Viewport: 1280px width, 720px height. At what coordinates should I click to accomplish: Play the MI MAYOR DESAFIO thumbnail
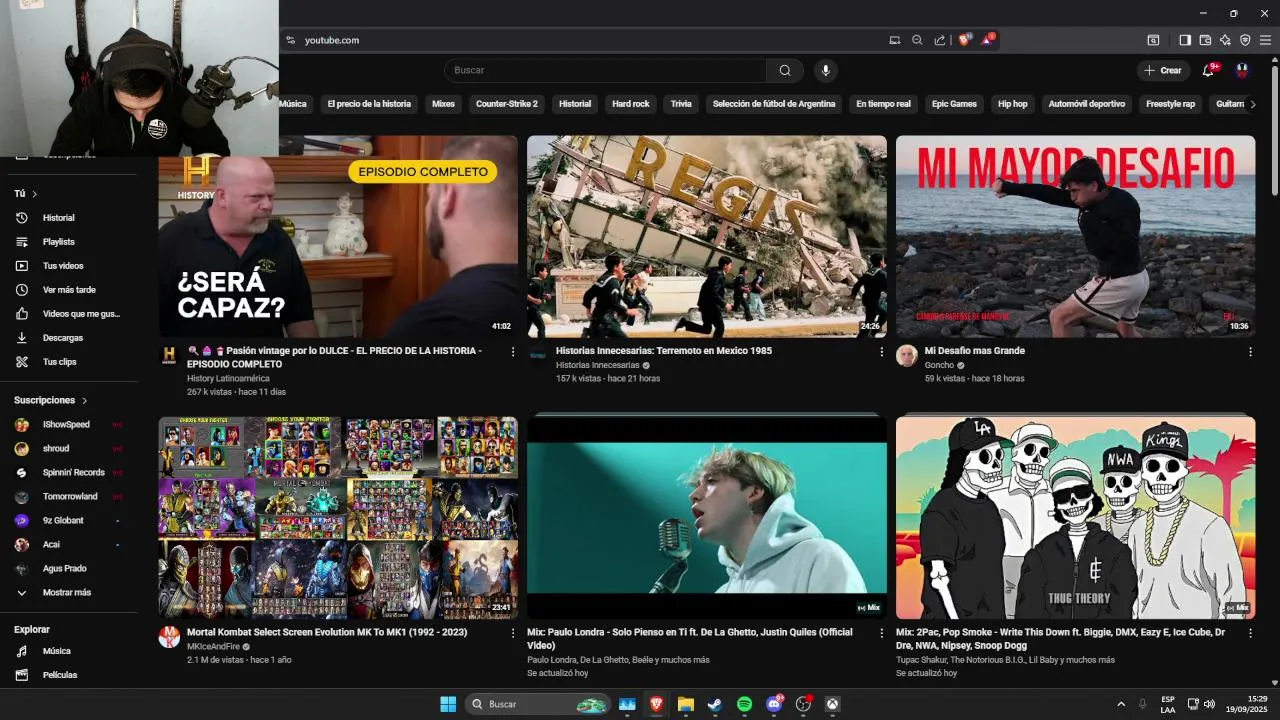1075,237
